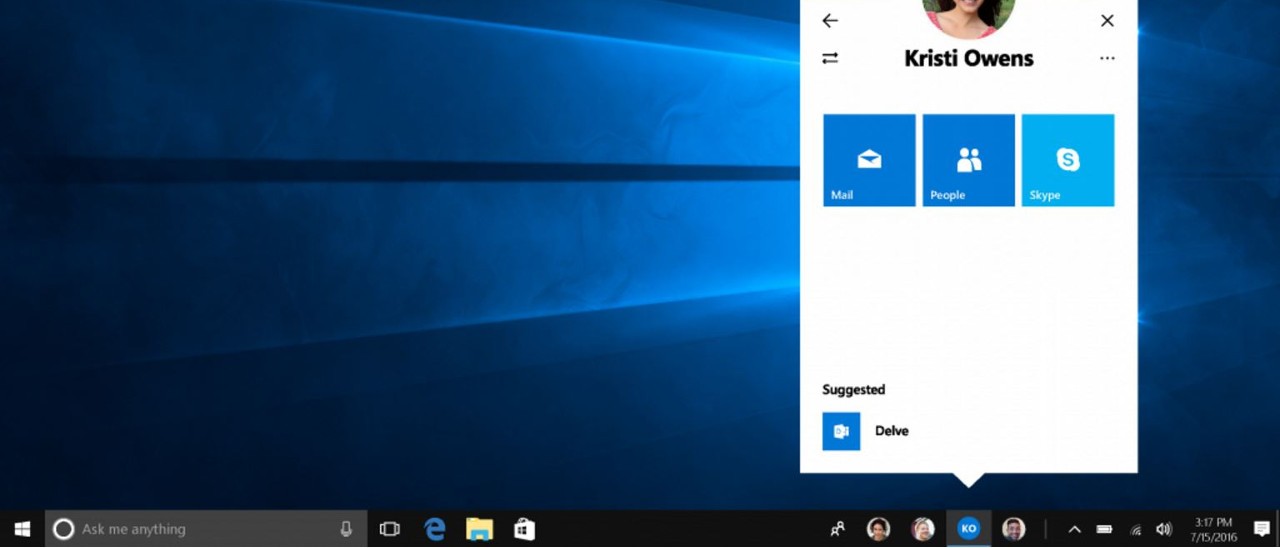Show hidden system tray icons
The height and width of the screenshot is (548, 1280).
click(1074, 529)
